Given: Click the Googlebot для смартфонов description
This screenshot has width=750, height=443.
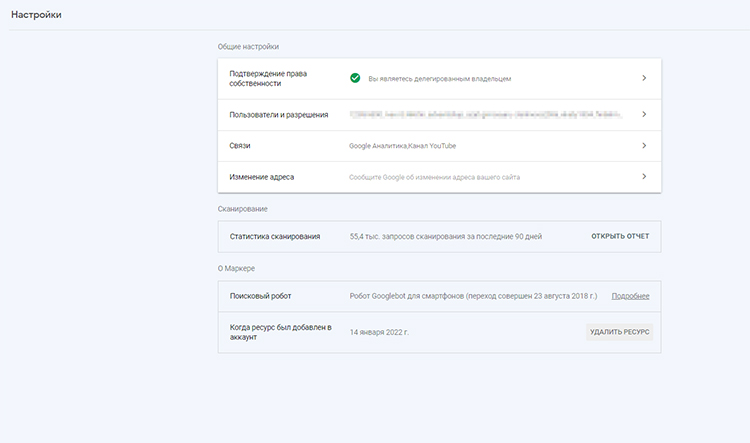Looking at the screenshot, I should coord(472,296).
